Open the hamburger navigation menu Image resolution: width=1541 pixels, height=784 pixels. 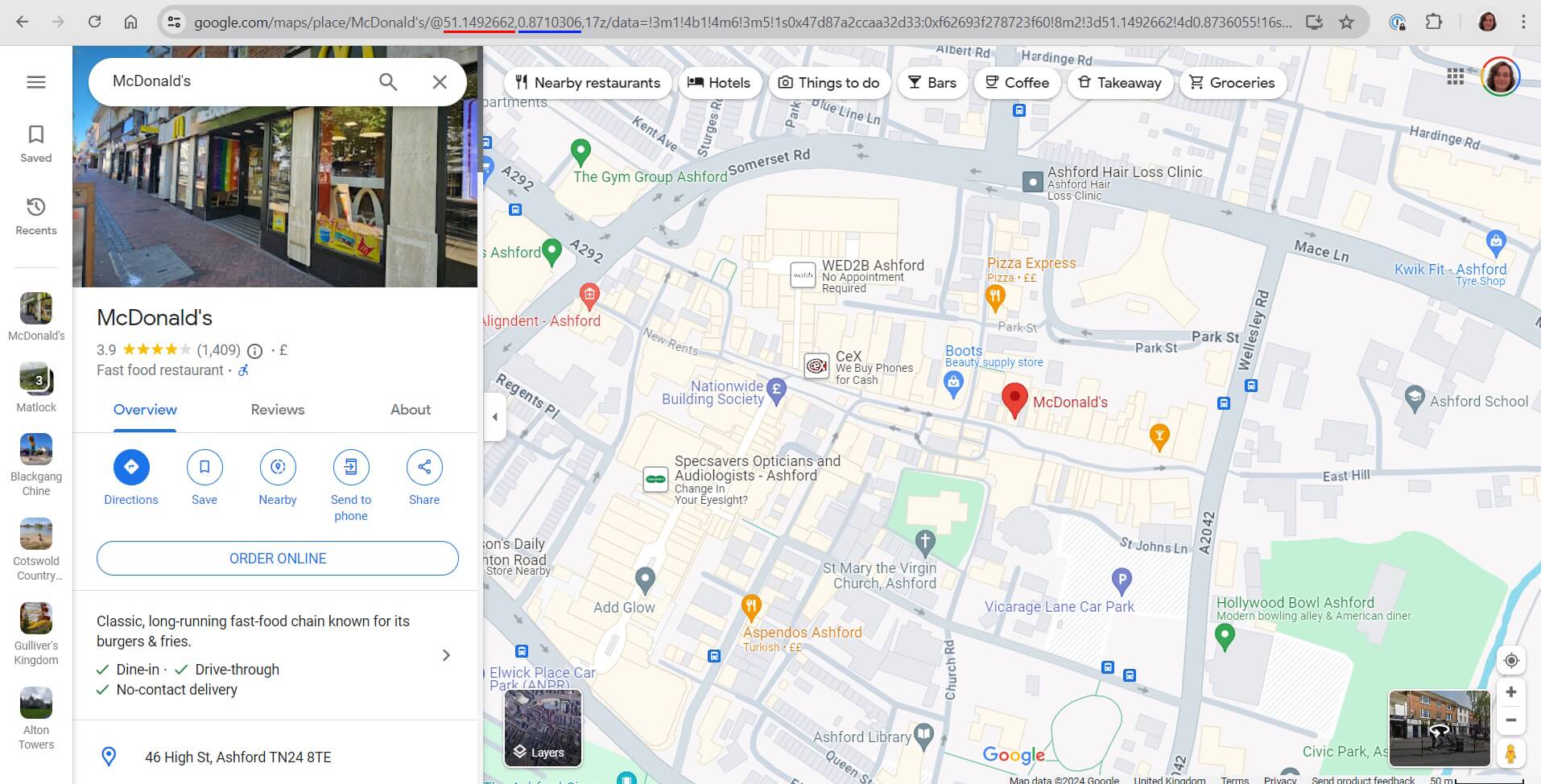pyautogui.click(x=35, y=81)
